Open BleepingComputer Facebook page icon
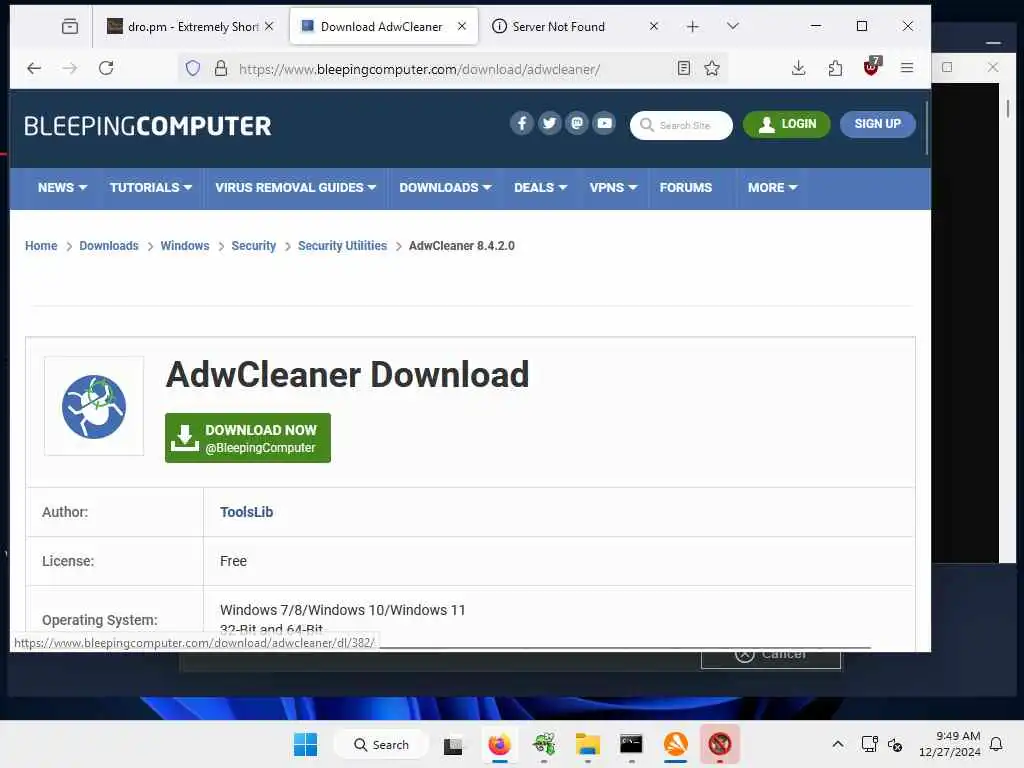 (x=522, y=123)
